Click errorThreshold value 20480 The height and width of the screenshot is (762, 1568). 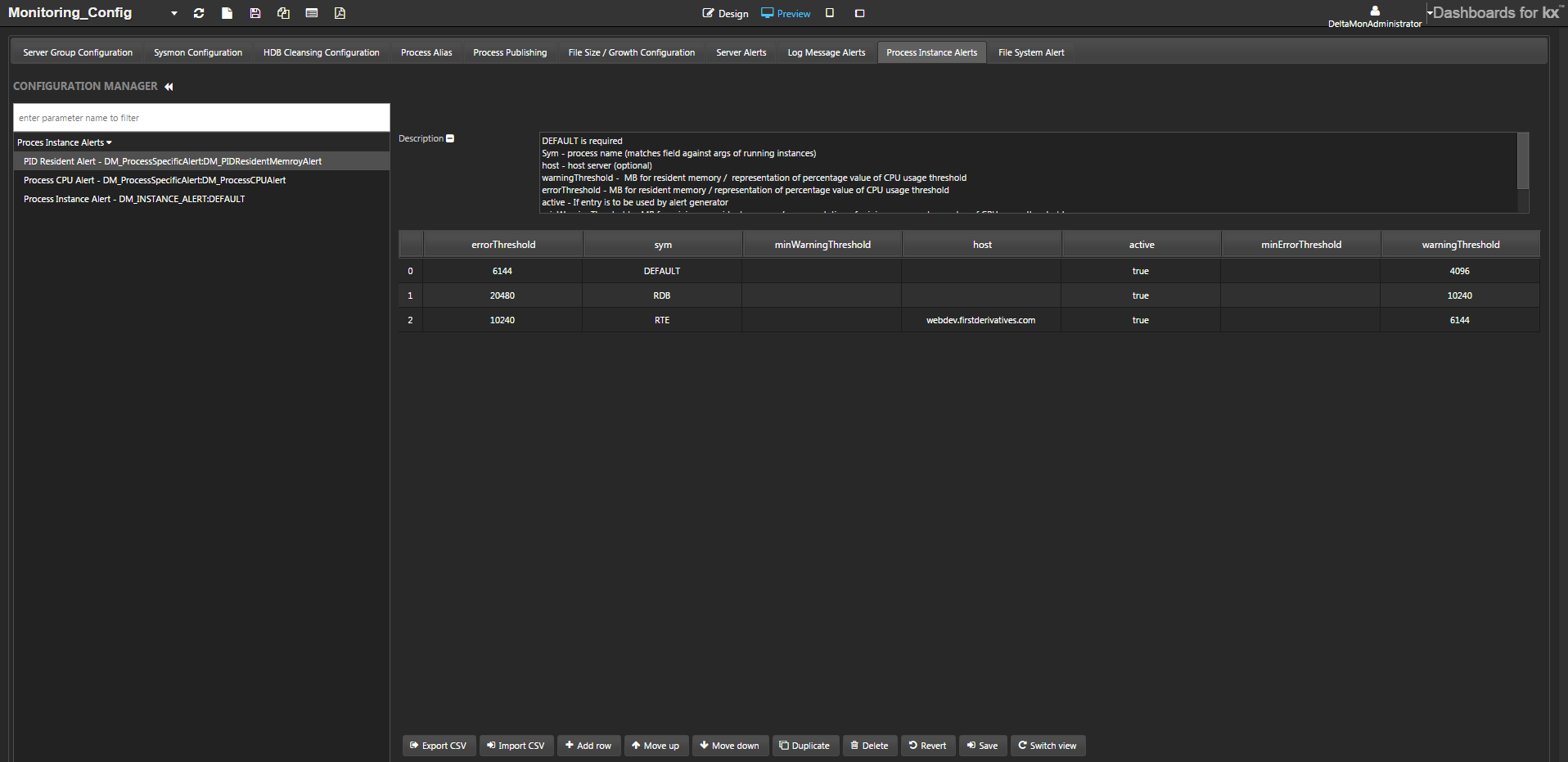pos(502,295)
